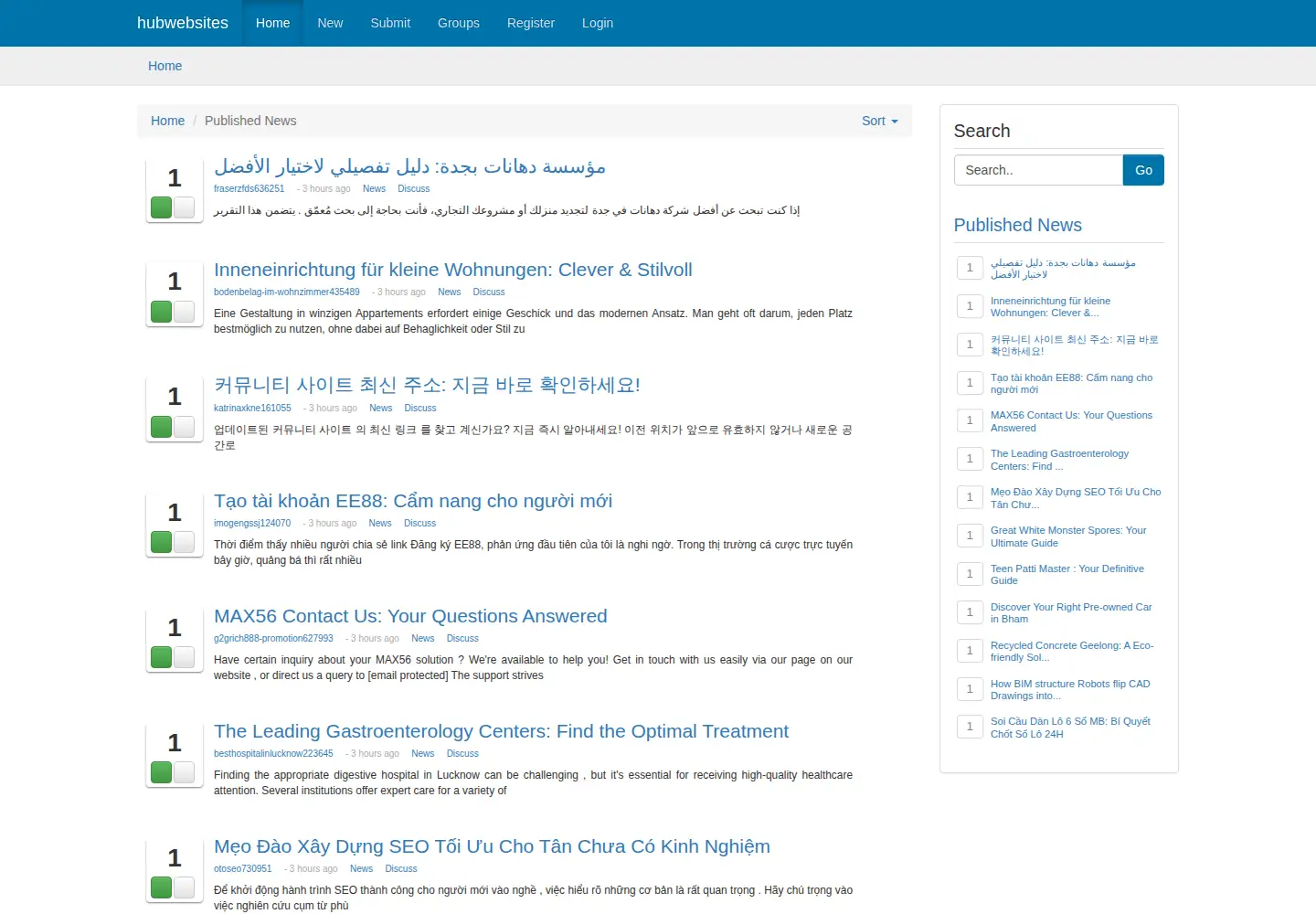Open sidebar link Recycled Concrete Geelong
The width and height of the screenshot is (1316, 914).
(x=1072, y=652)
